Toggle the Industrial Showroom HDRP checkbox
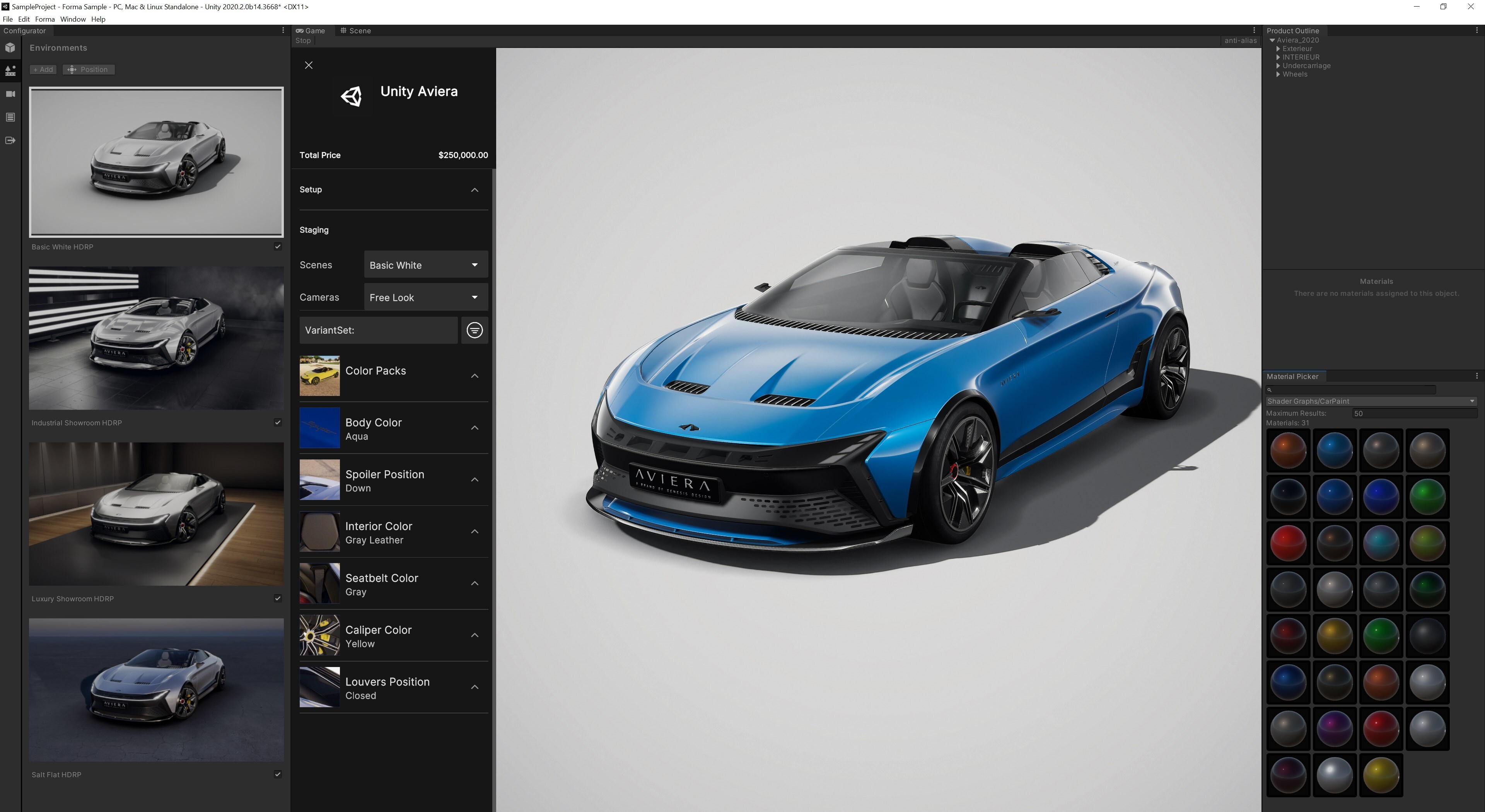 pos(277,422)
